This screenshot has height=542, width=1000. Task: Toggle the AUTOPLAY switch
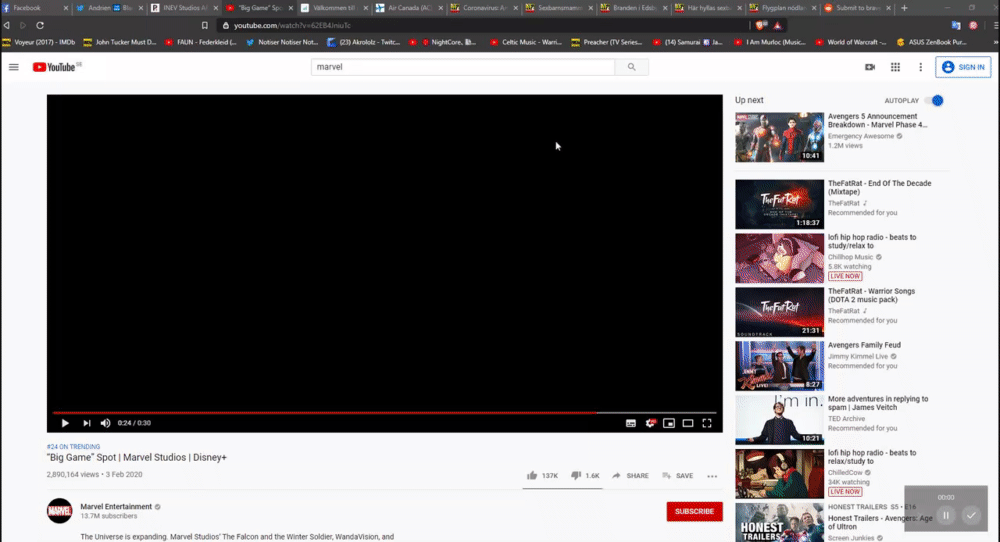tap(934, 101)
